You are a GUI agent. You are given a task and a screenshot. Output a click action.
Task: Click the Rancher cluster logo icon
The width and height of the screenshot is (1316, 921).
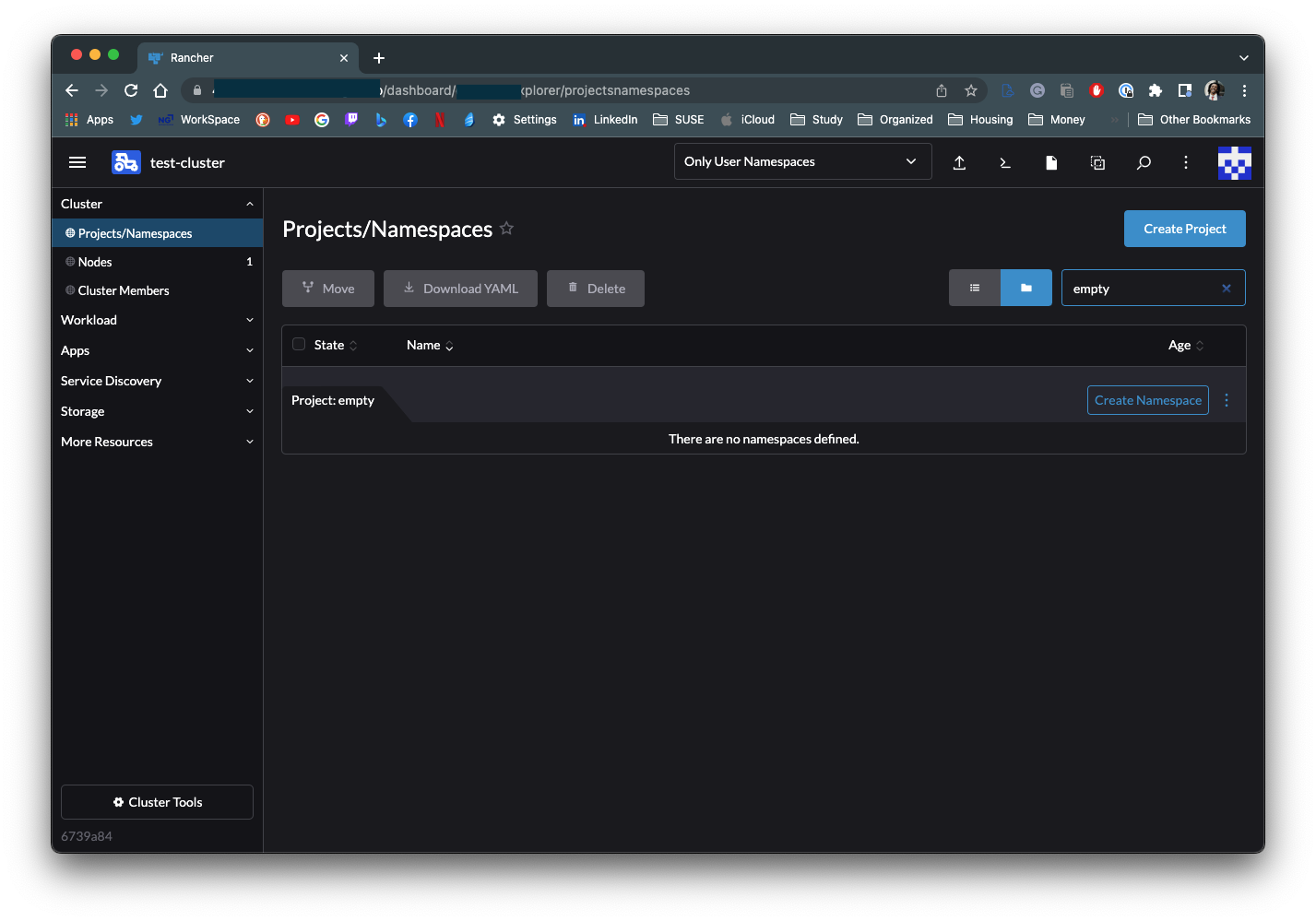pos(126,161)
